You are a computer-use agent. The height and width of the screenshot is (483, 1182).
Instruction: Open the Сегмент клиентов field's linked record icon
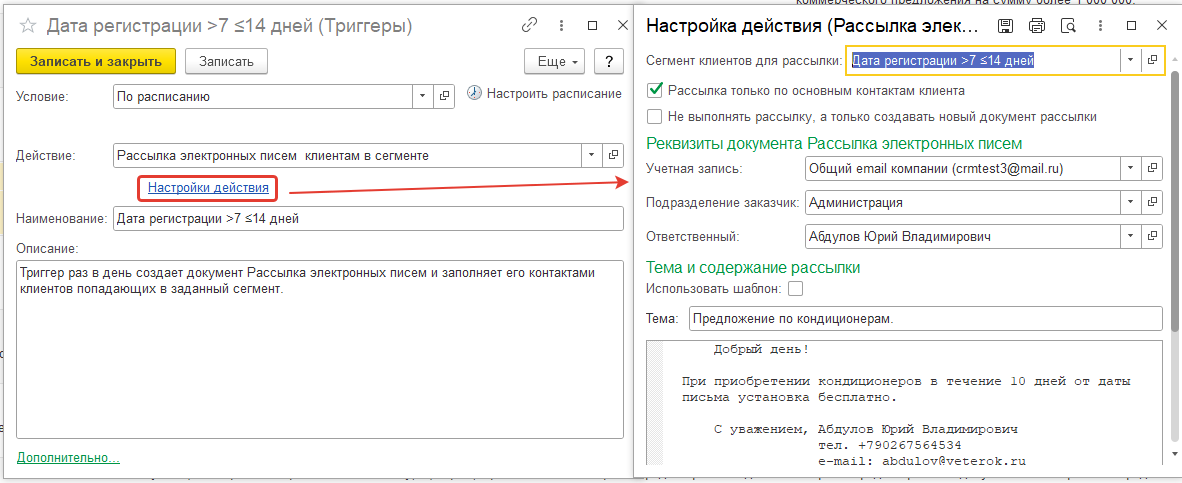(x=1152, y=61)
